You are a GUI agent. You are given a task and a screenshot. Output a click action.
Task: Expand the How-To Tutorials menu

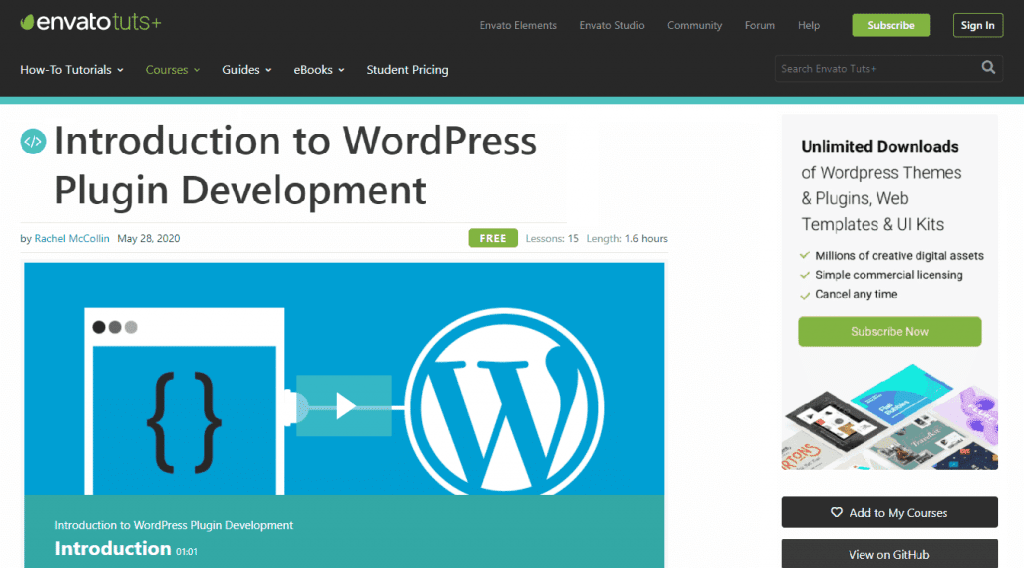[72, 70]
